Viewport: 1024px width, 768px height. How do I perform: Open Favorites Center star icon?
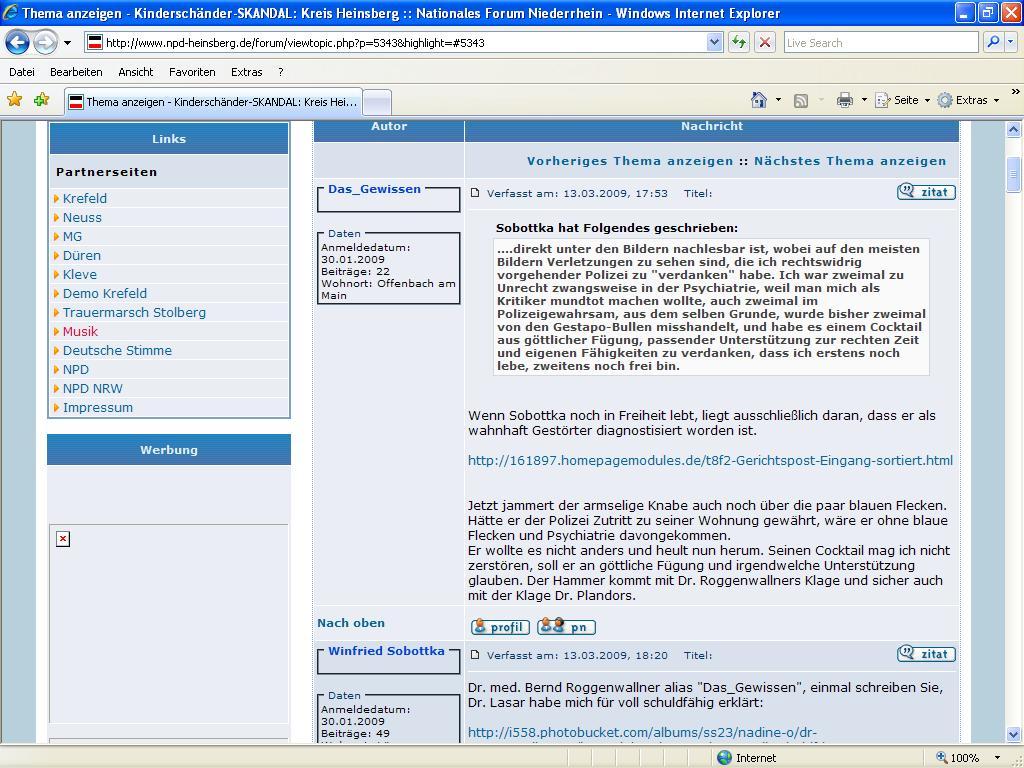(x=14, y=100)
